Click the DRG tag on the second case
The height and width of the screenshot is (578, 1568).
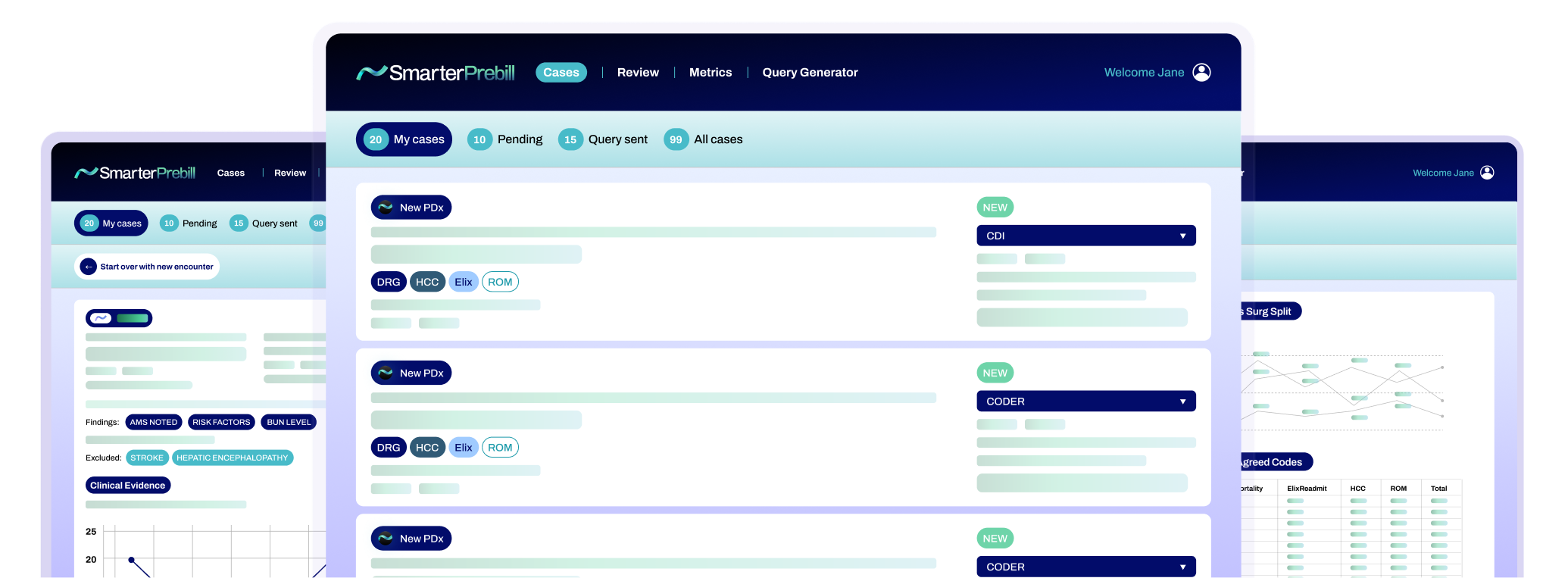pyautogui.click(x=389, y=448)
